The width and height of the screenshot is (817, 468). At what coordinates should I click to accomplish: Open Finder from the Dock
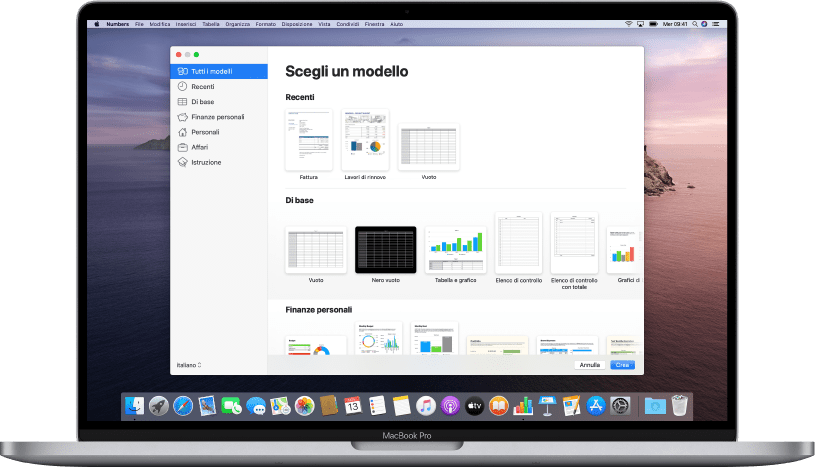pyautogui.click(x=134, y=405)
